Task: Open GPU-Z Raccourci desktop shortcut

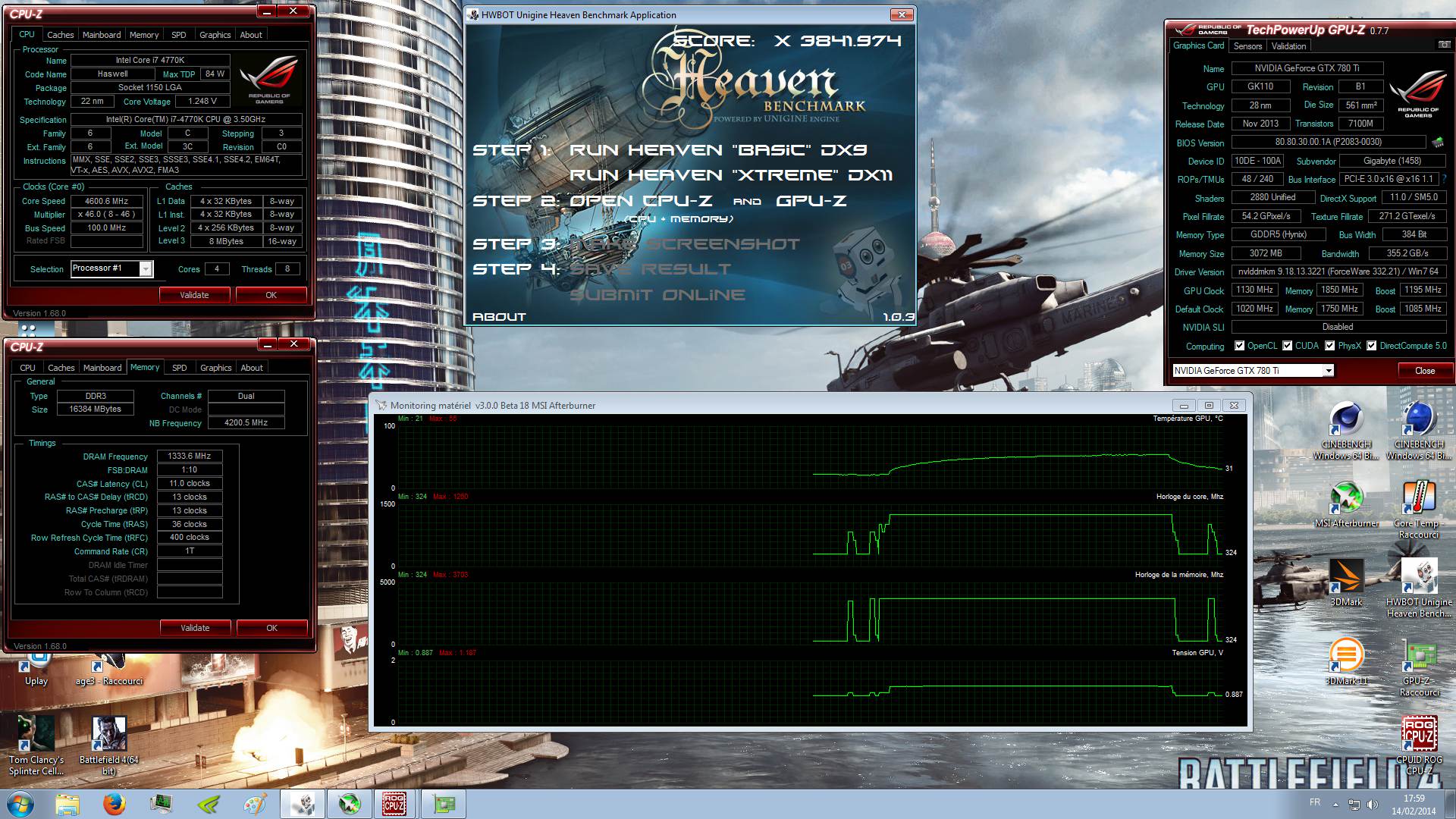Action: click(1419, 667)
